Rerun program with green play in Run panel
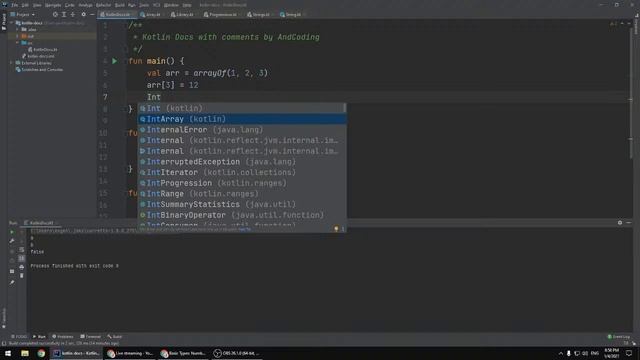This screenshot has width=640, height=360. [x=12, y=232]
